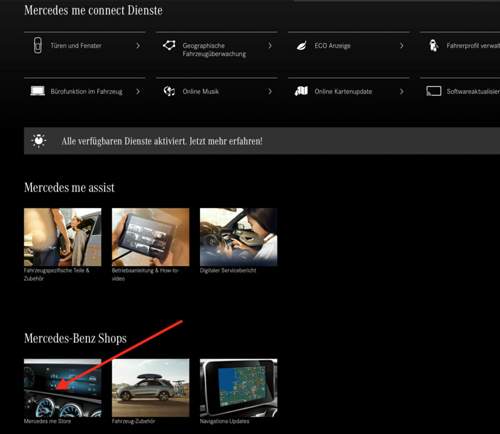This screenshot has width=500, height=434.
Task: Click the car doors icon for Türen und Fenster
Action: point(38,45)
